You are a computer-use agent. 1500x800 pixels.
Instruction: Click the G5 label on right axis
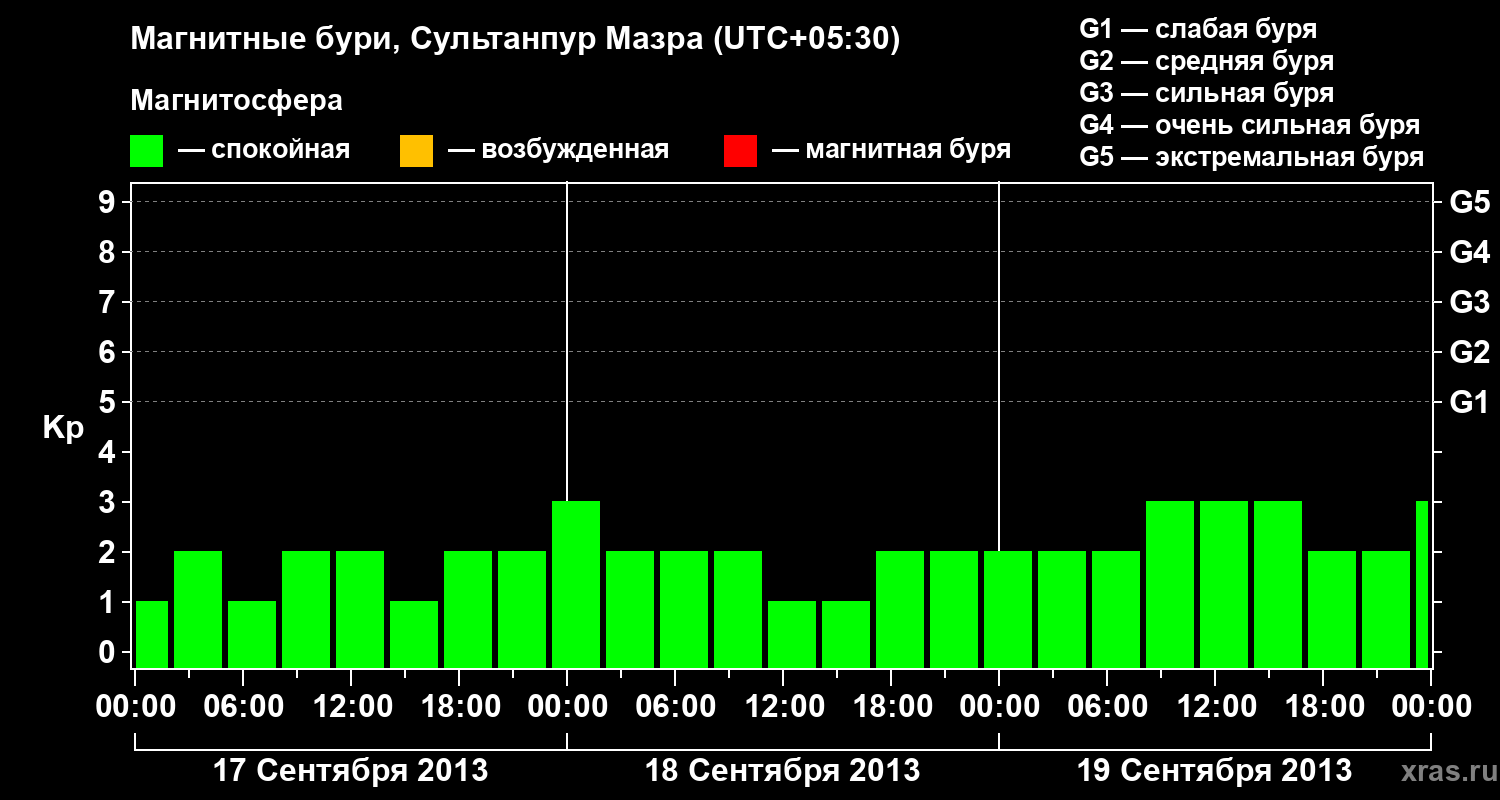point(1470,202)
